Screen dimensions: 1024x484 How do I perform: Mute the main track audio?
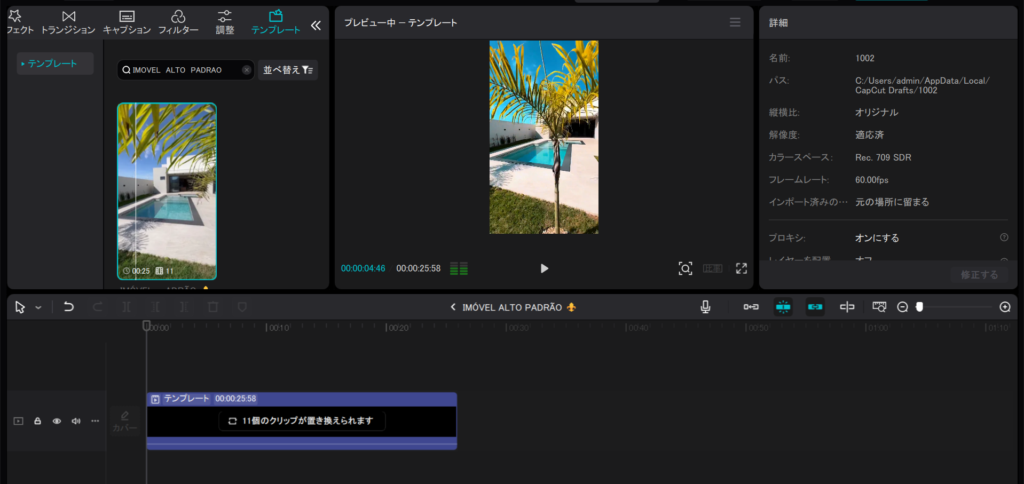[76, 421]
